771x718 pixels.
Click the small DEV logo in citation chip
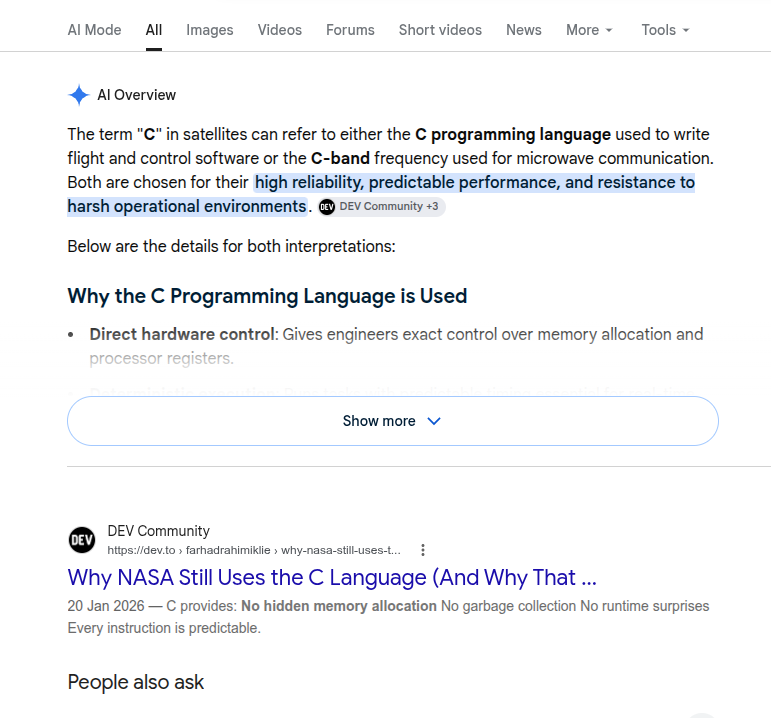pos(327,207)
